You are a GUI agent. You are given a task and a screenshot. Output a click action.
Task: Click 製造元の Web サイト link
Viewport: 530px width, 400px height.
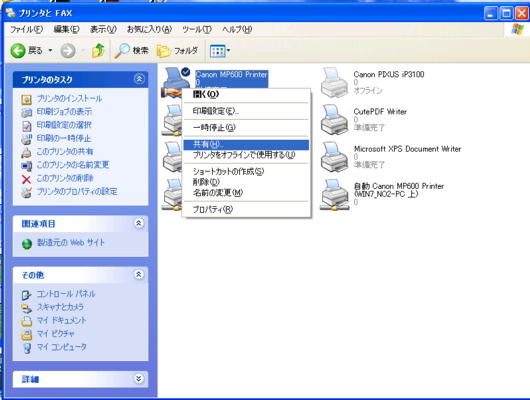[x=71, y=243]
